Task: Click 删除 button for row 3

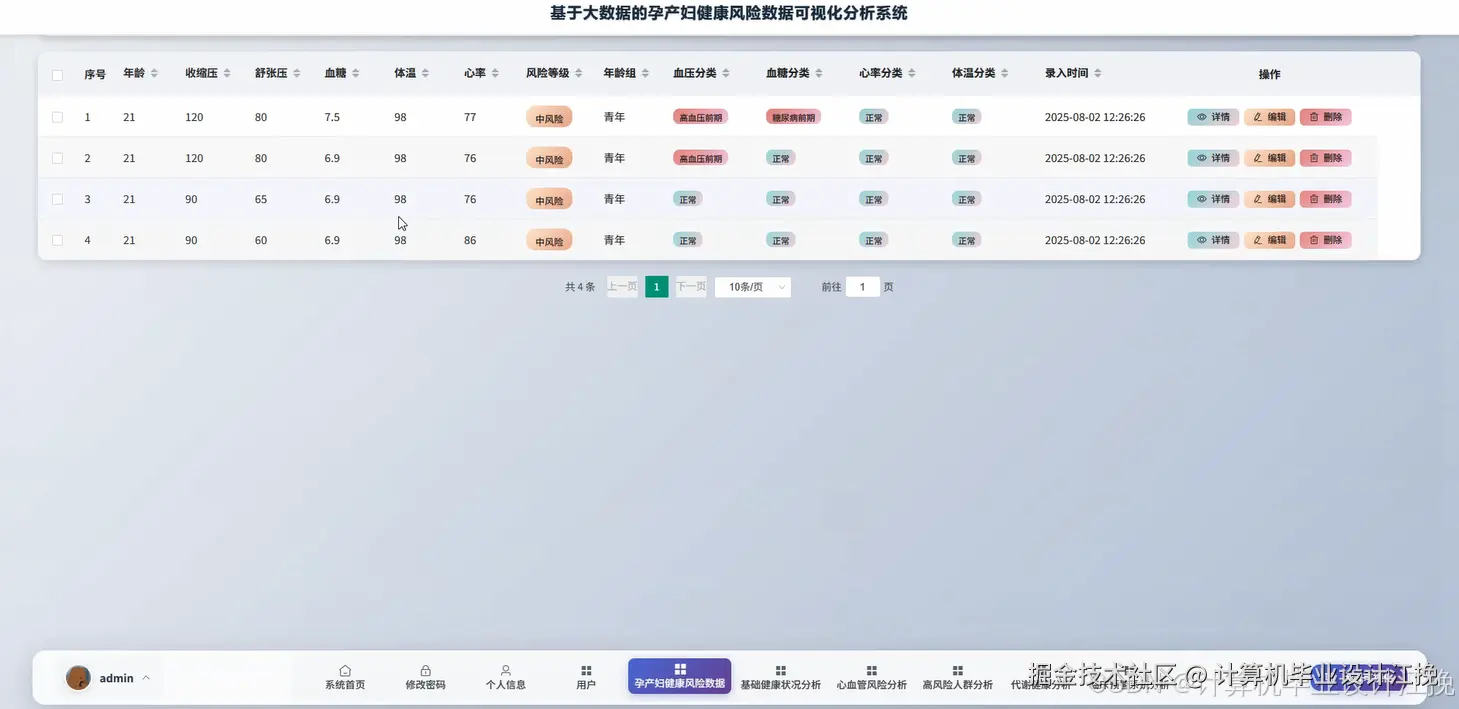Action: coord(1326,199)
